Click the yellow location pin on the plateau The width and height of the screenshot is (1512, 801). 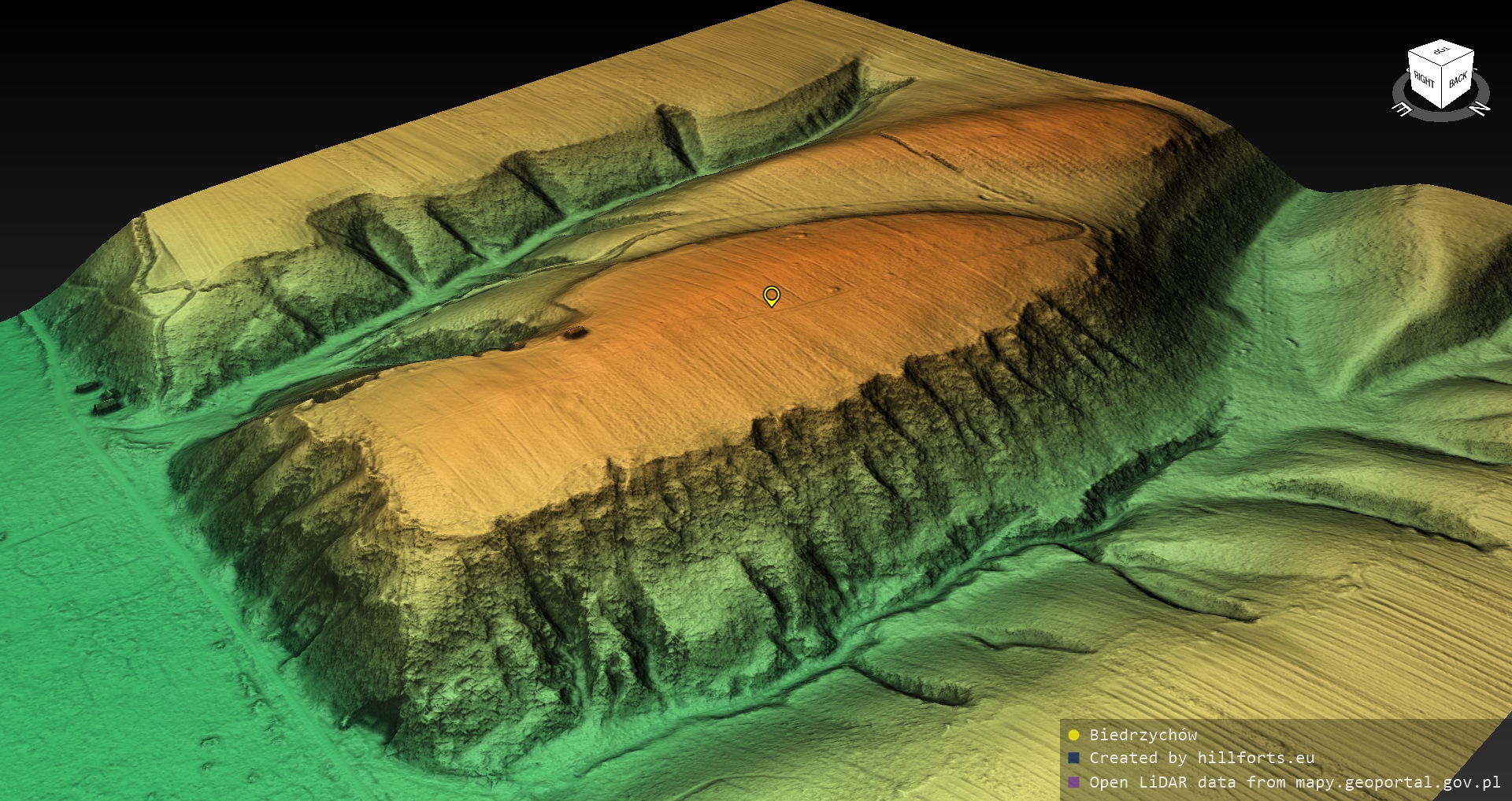pyautogui.click(x=772, y=295)
